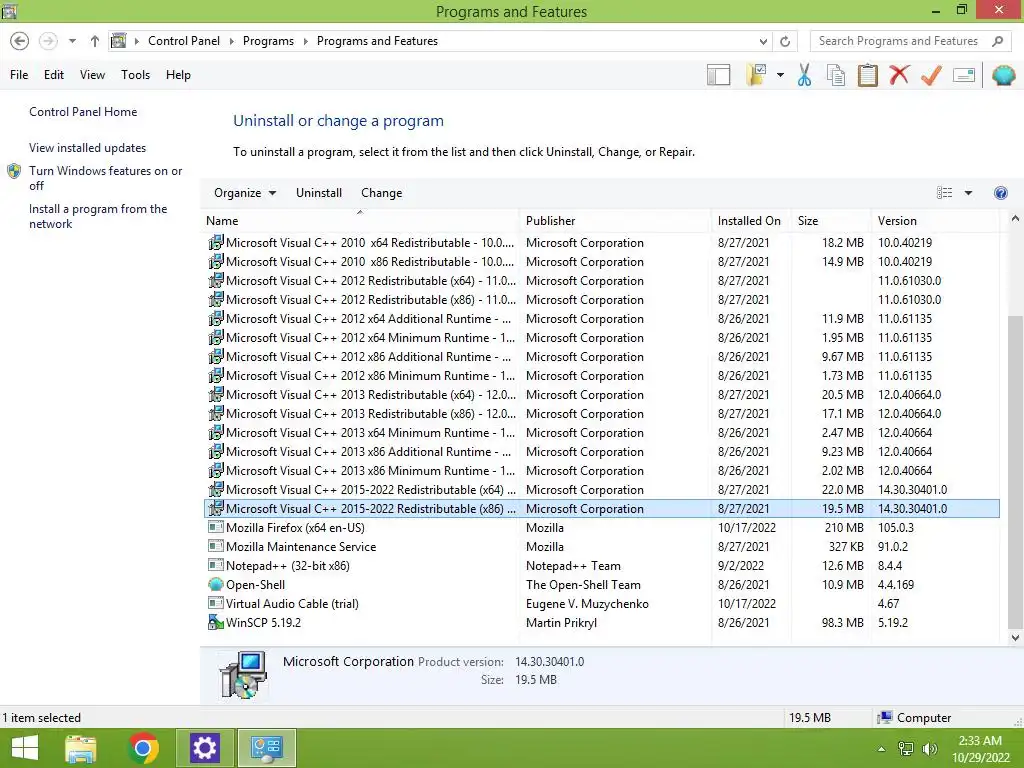Click the Up one level arrow

[x=95, y=41]
